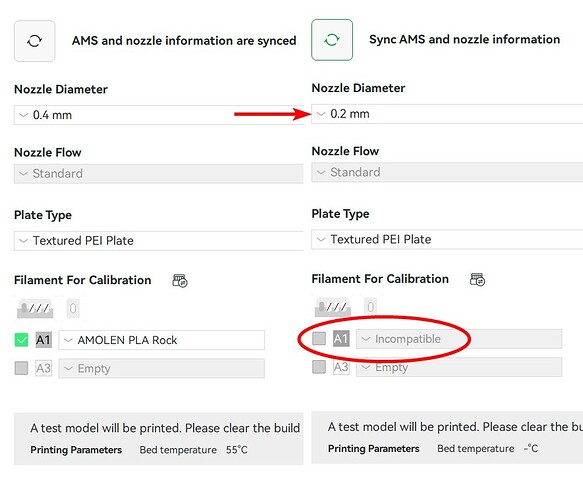The height and width of the screenshot is (500, 583).
Task: Click the left external spool slot number 0
Action: coord(73,308)
